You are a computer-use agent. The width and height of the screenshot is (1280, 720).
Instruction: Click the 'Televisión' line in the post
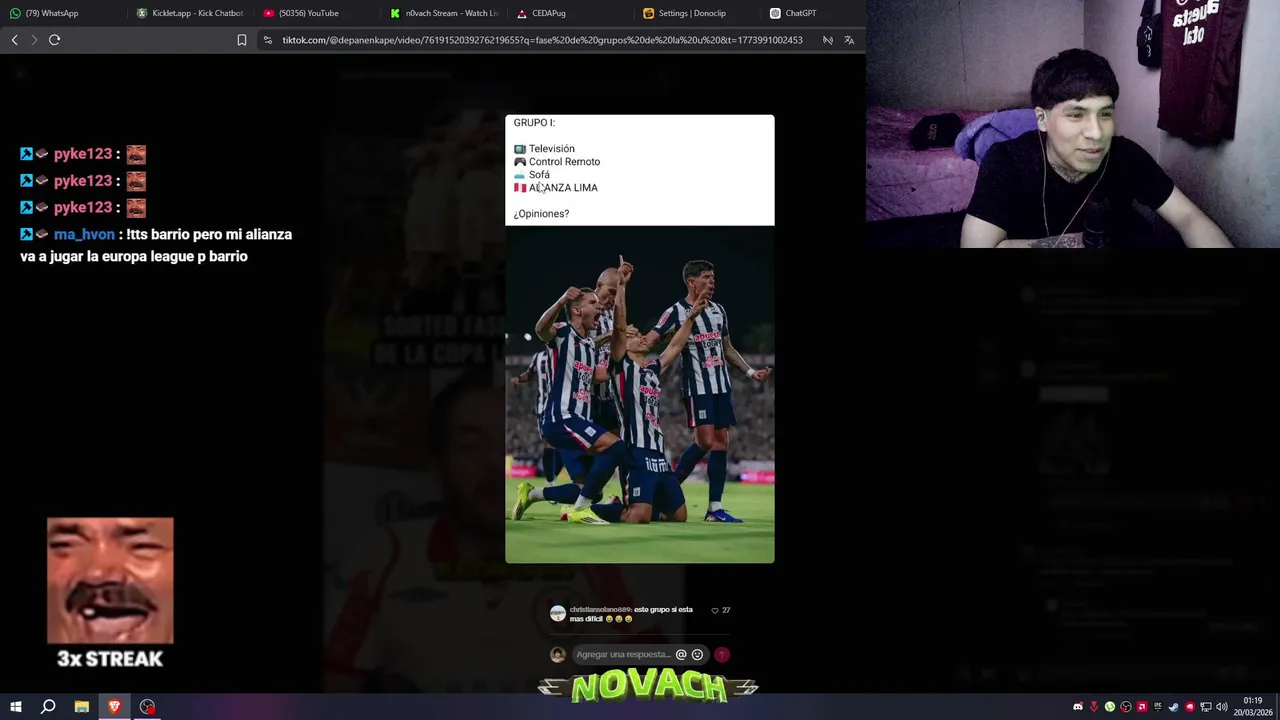tap(551, 149)
